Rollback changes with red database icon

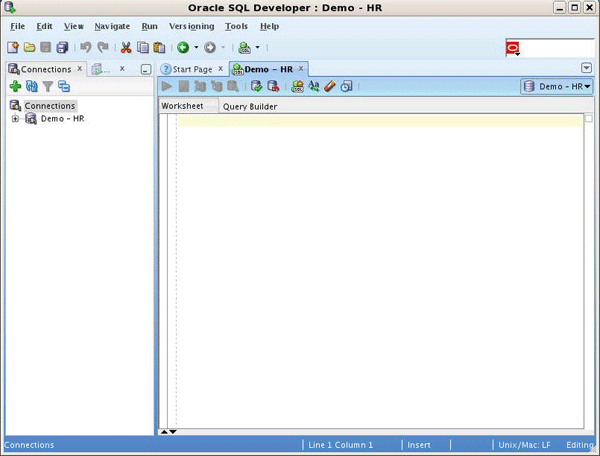tap(273, 86)
